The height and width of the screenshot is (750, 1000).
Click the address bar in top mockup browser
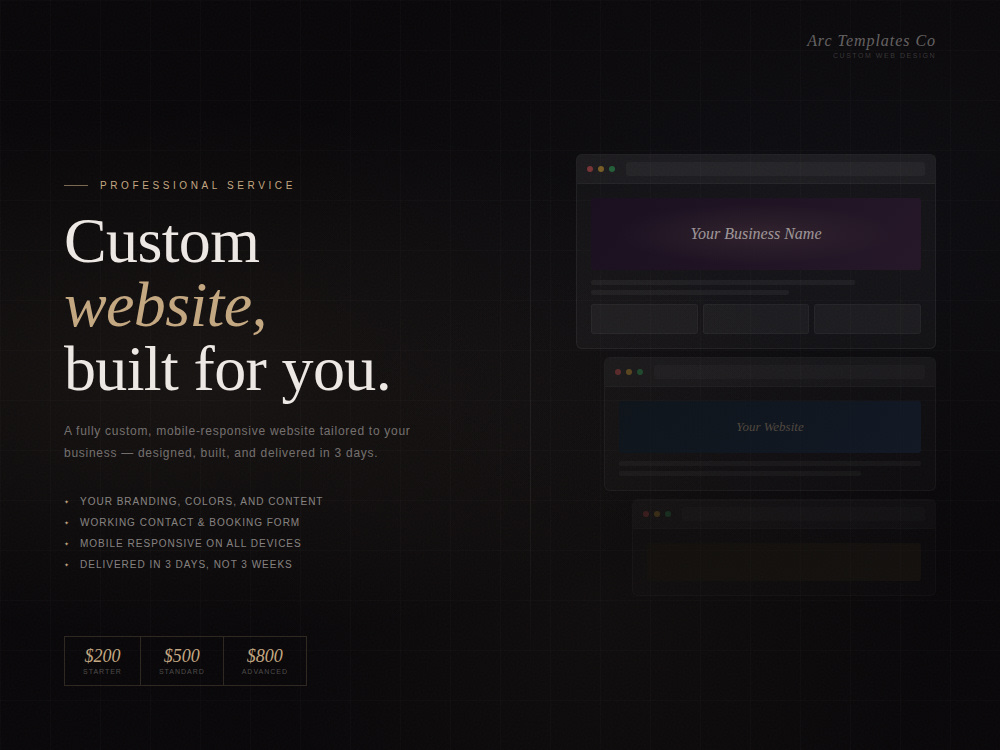tap(776, 169)
